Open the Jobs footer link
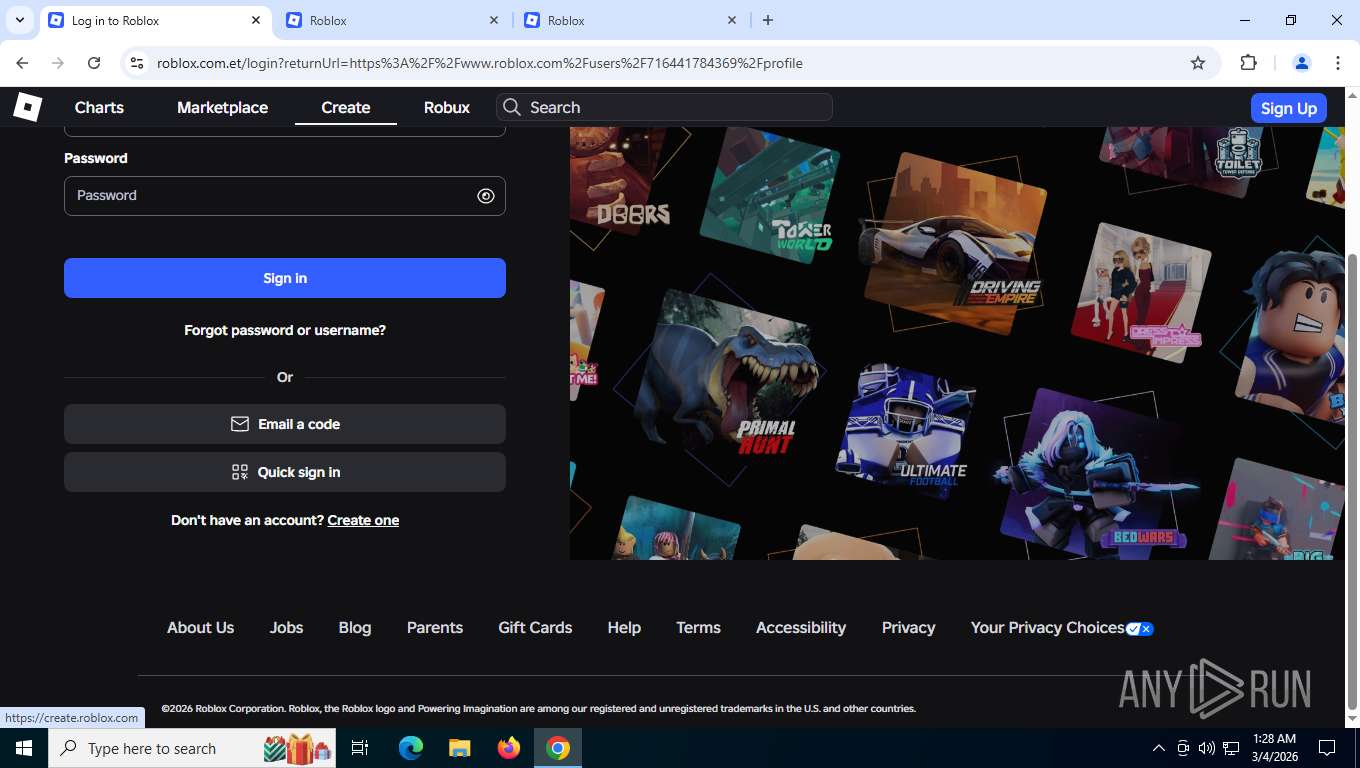The width and height of the screenshot is (1360, 768). [x=286, y=627]
